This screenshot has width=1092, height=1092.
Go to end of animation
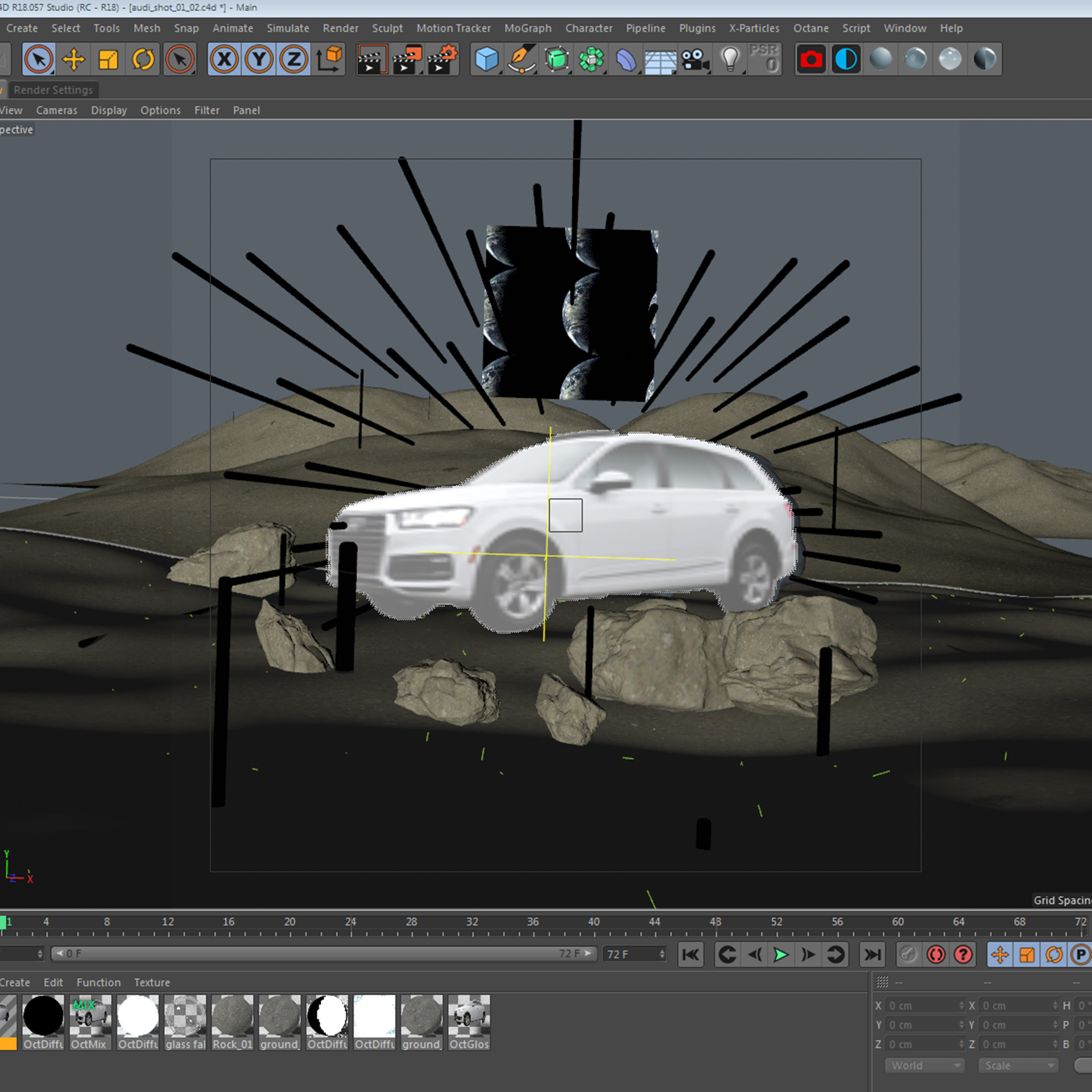(872, 954)
